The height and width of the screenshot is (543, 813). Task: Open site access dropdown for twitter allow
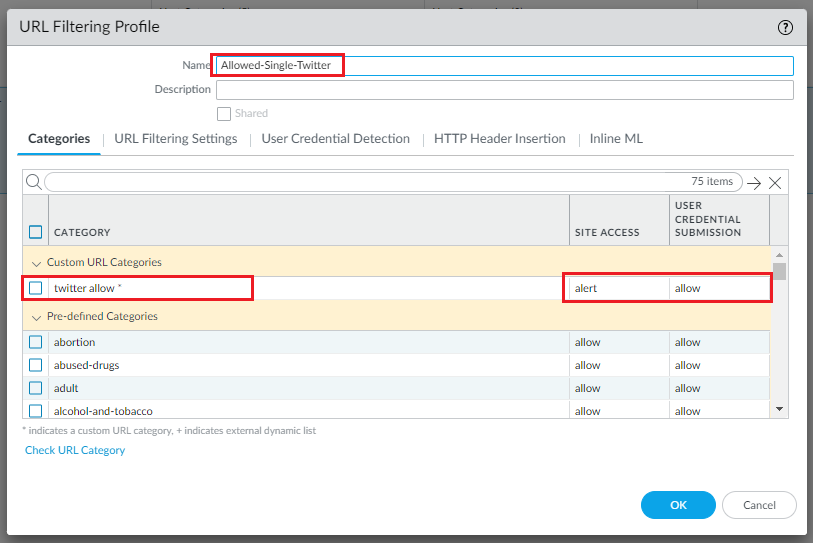point(617,288)
